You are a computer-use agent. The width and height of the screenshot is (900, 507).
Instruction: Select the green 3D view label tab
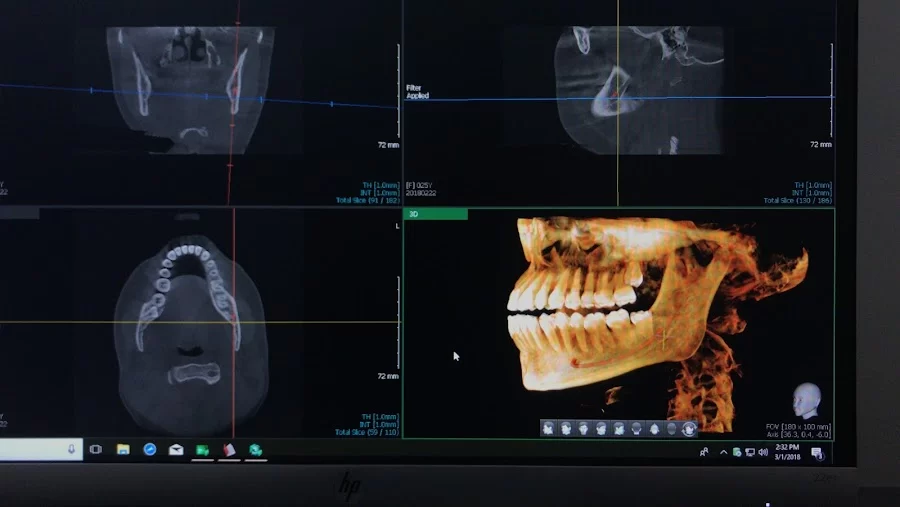tap(436, 214)
